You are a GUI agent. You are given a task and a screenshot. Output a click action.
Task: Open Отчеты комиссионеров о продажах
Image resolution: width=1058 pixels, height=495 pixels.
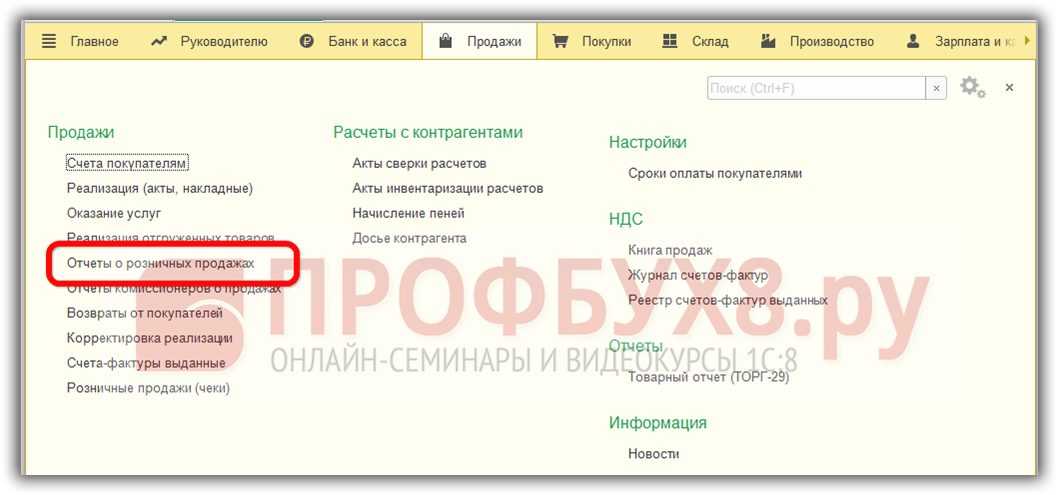tap(174, 289)
